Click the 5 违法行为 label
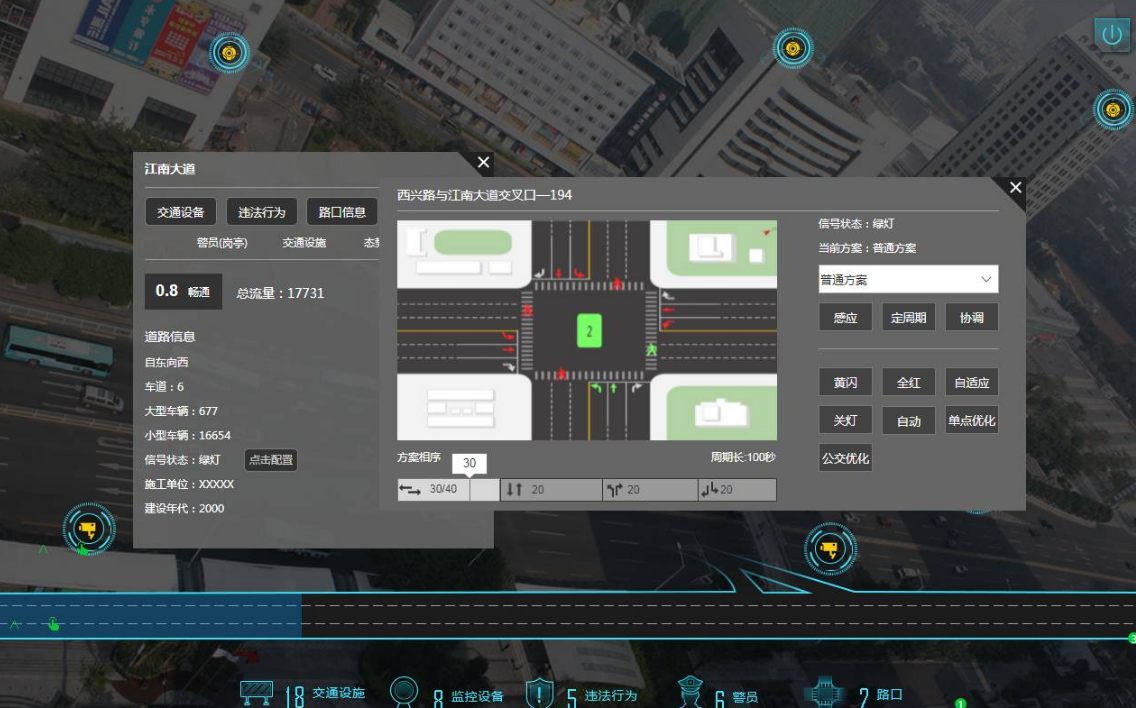This screenshot has width=1136, height=708. [x=602, y=696]
